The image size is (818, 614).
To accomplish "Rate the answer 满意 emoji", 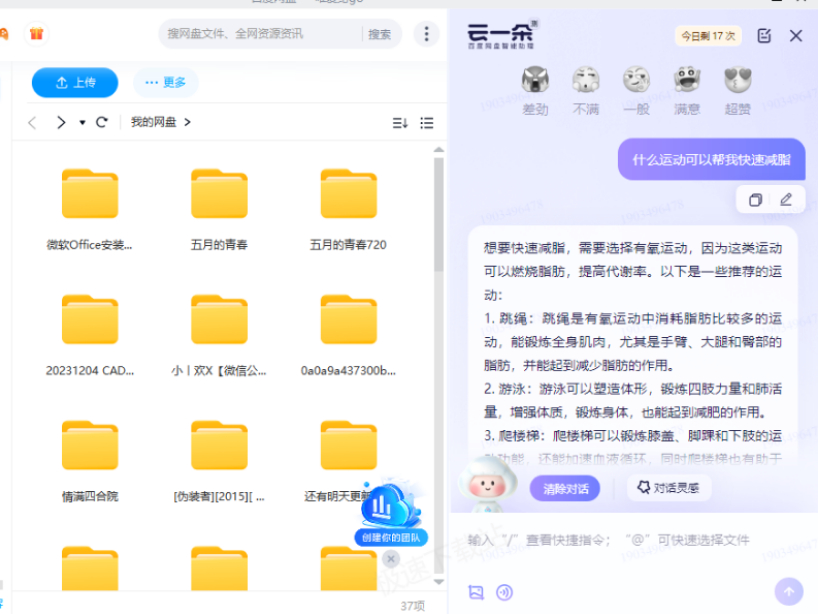I will 687,90.
